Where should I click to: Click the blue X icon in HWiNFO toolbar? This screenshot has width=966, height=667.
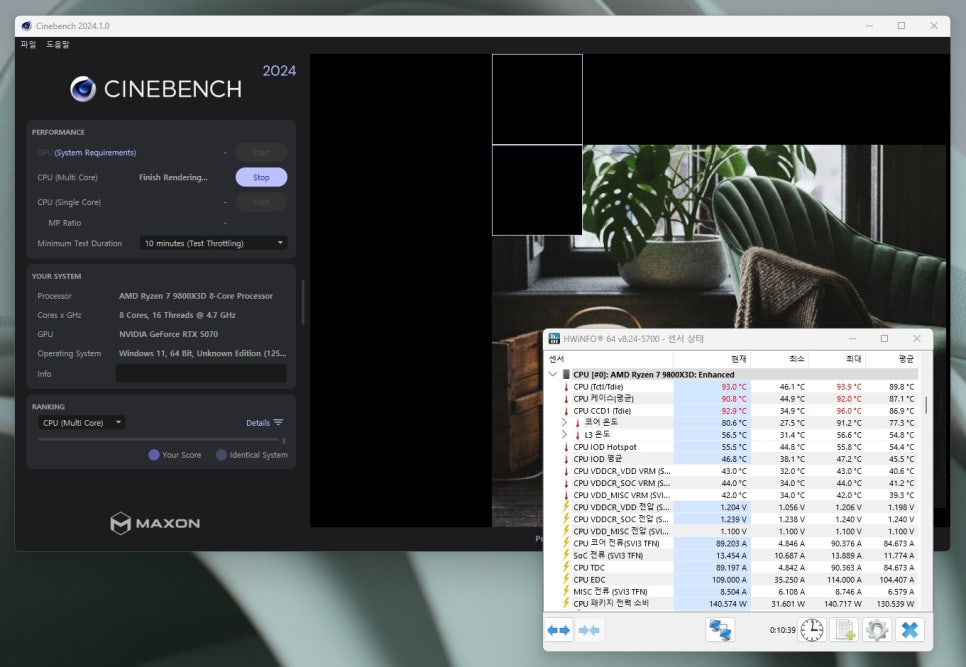coord(909,630)
